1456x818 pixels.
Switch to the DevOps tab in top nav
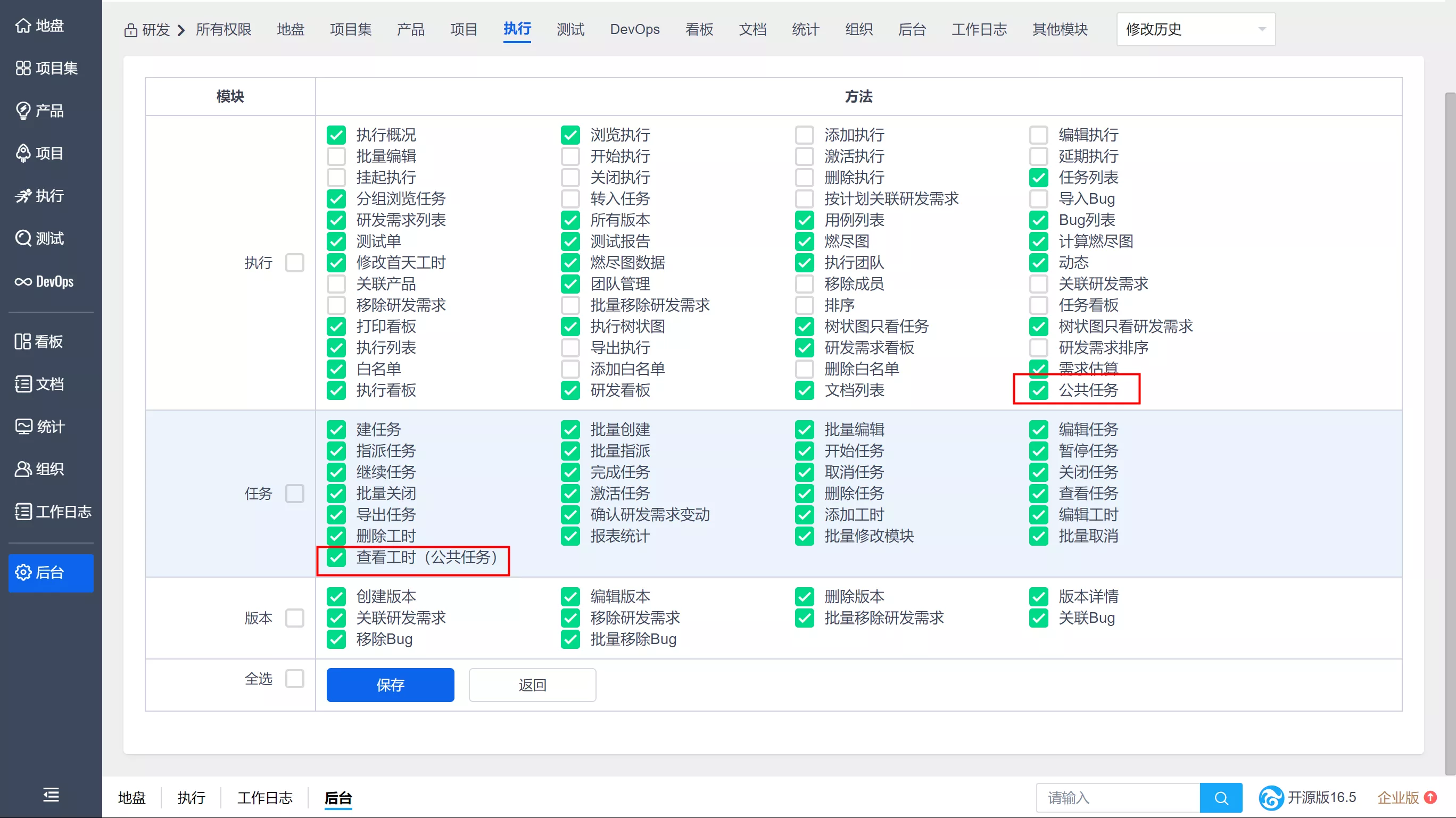tap(635, 29)
